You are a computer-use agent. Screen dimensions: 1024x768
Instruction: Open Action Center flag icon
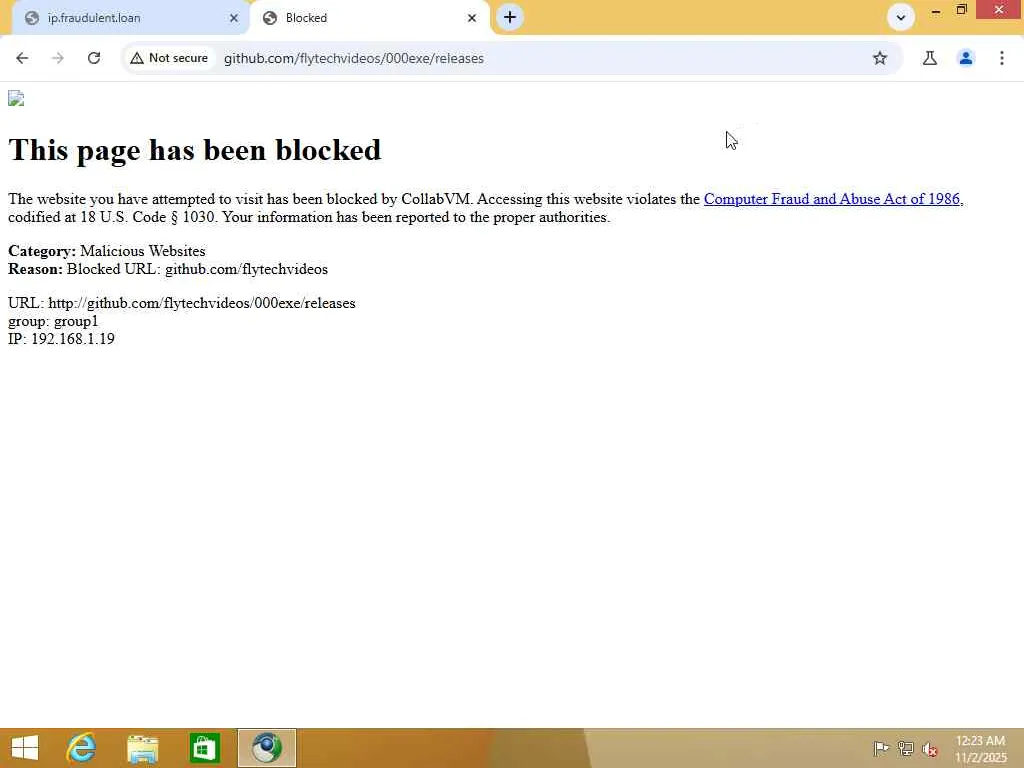coord(880,748)
